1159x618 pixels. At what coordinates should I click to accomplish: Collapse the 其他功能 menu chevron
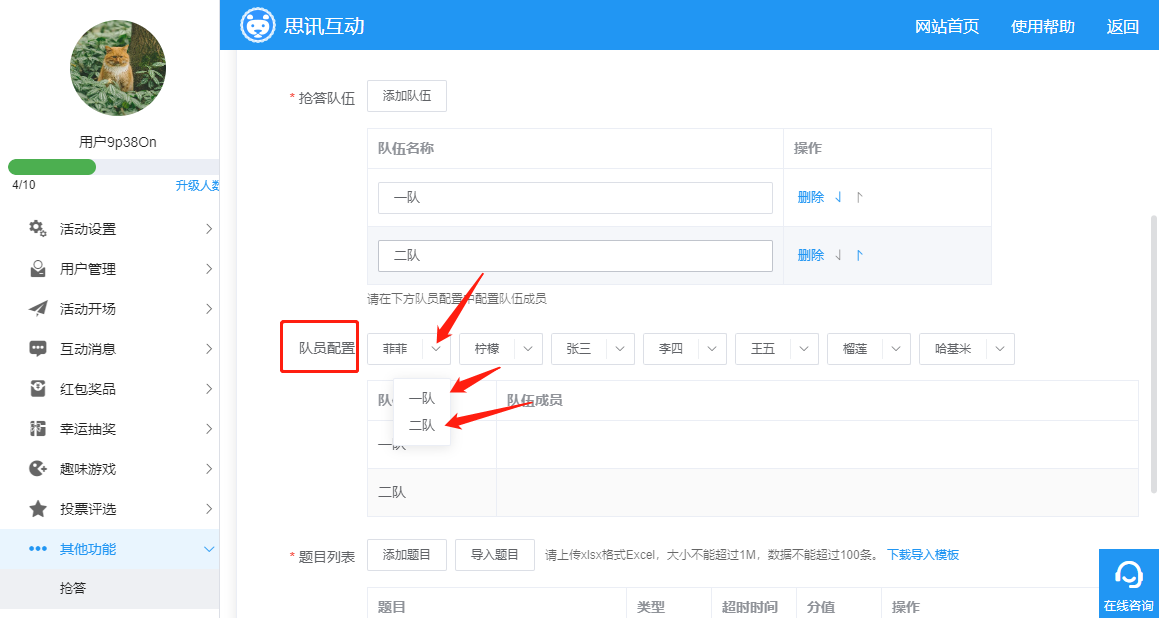point(209,549)
